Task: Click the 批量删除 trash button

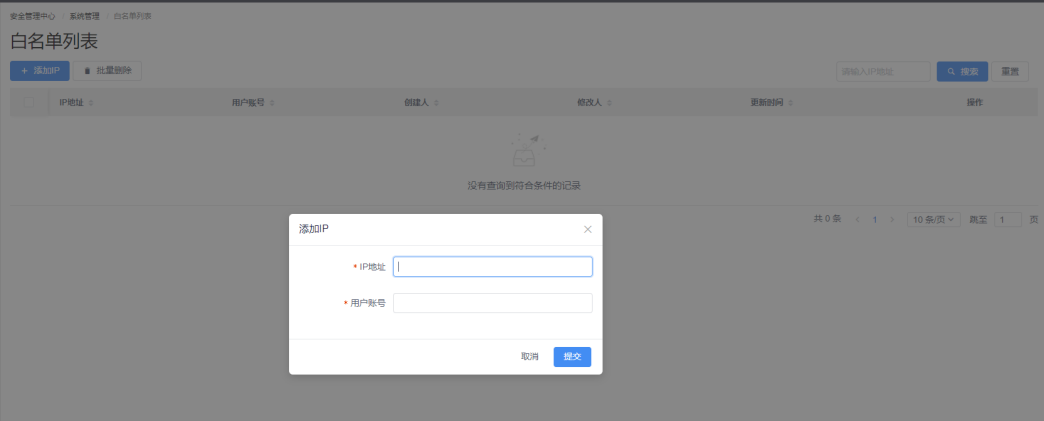Action: click(x=107, y=71)
